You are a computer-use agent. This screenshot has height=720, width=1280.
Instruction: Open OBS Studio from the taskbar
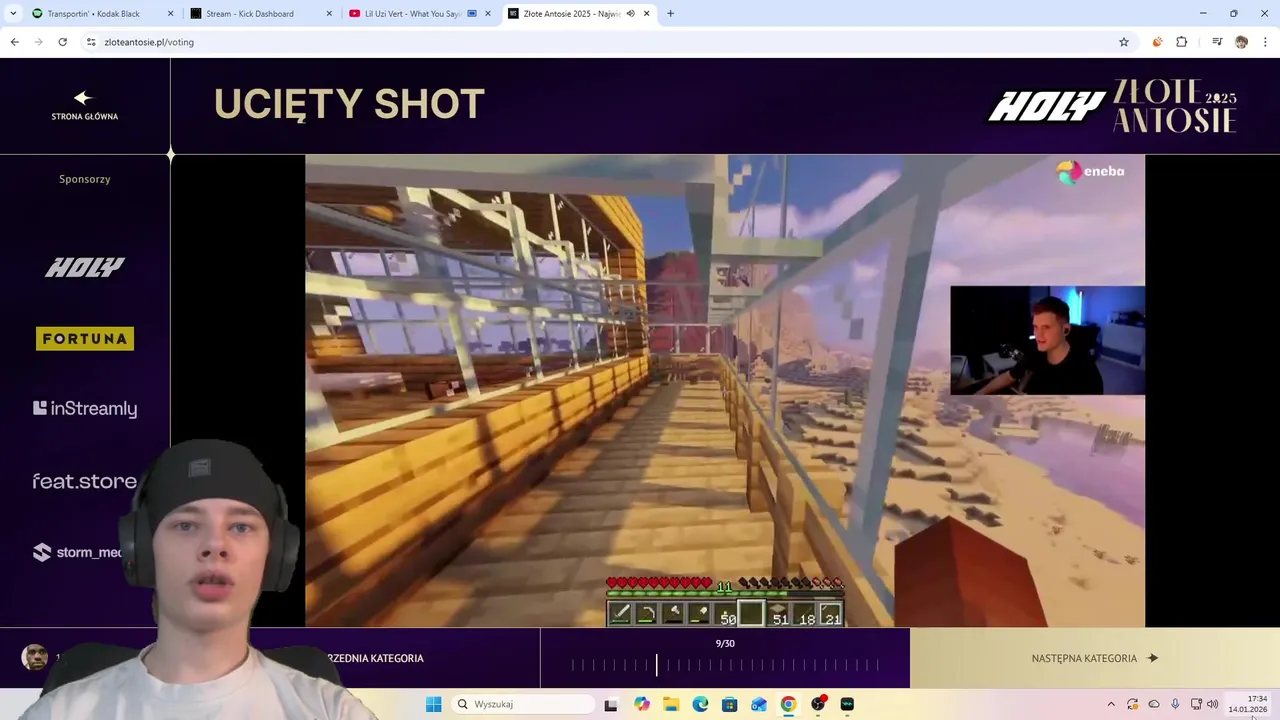(x=818, y=704)
